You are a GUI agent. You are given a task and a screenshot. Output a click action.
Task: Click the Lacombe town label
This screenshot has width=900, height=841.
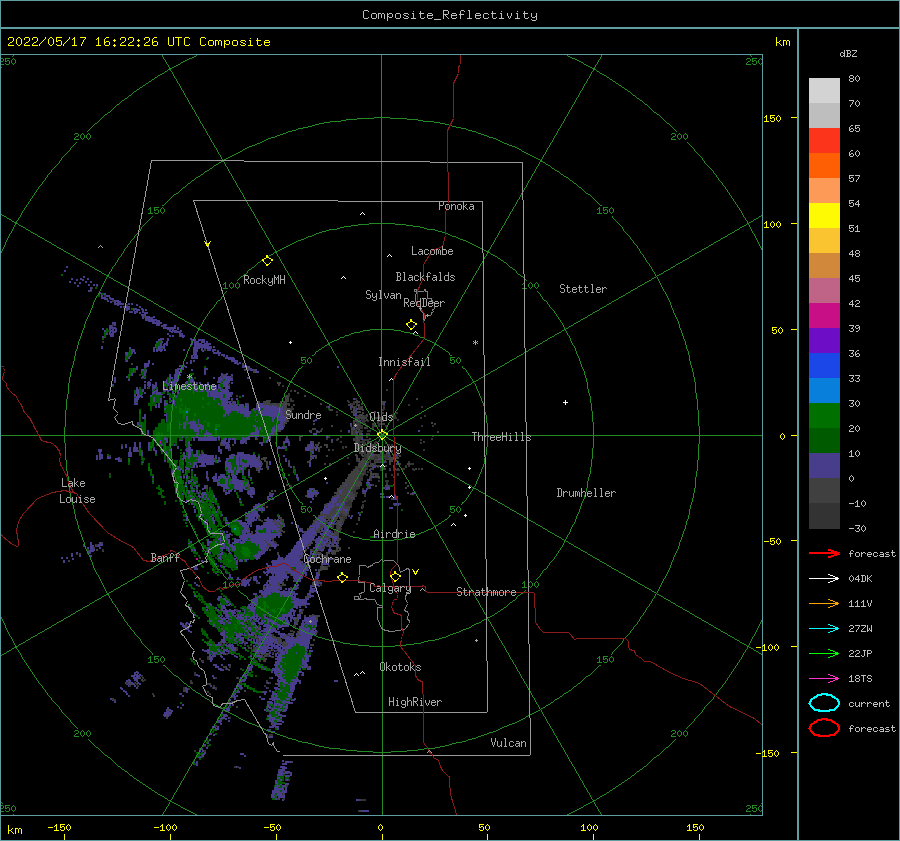point(432,251)
